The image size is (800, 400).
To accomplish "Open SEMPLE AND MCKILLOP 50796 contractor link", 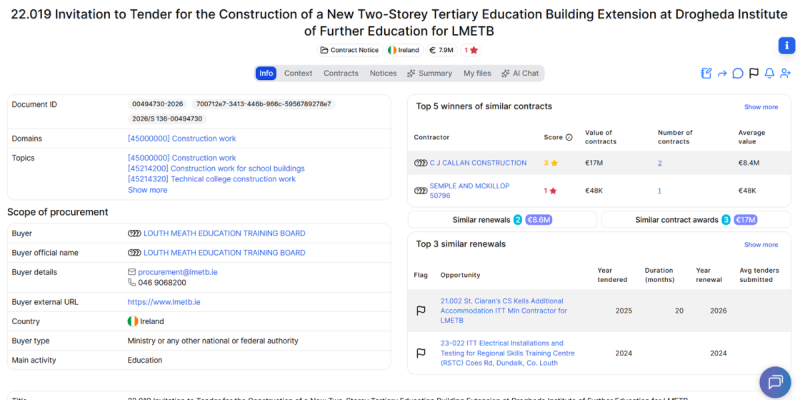I will (x=469, y=191).
